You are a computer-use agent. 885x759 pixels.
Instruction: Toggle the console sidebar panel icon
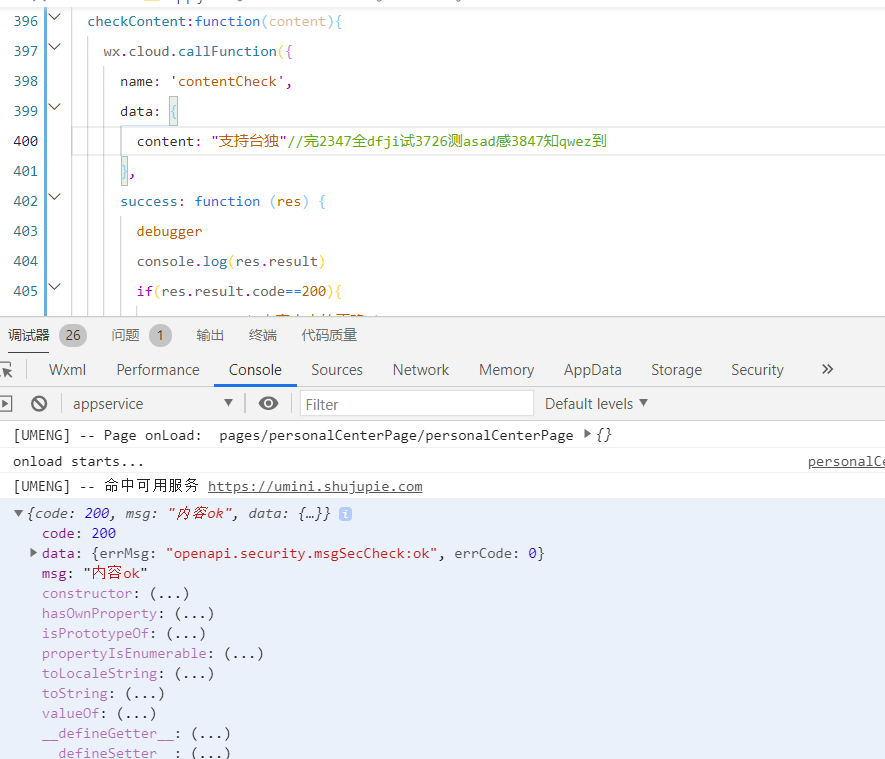[6, 403]
